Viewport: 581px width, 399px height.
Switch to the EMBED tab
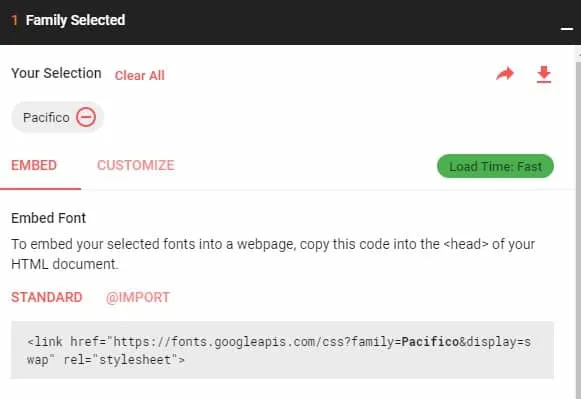pyautogui.click(x=34, y=165)
